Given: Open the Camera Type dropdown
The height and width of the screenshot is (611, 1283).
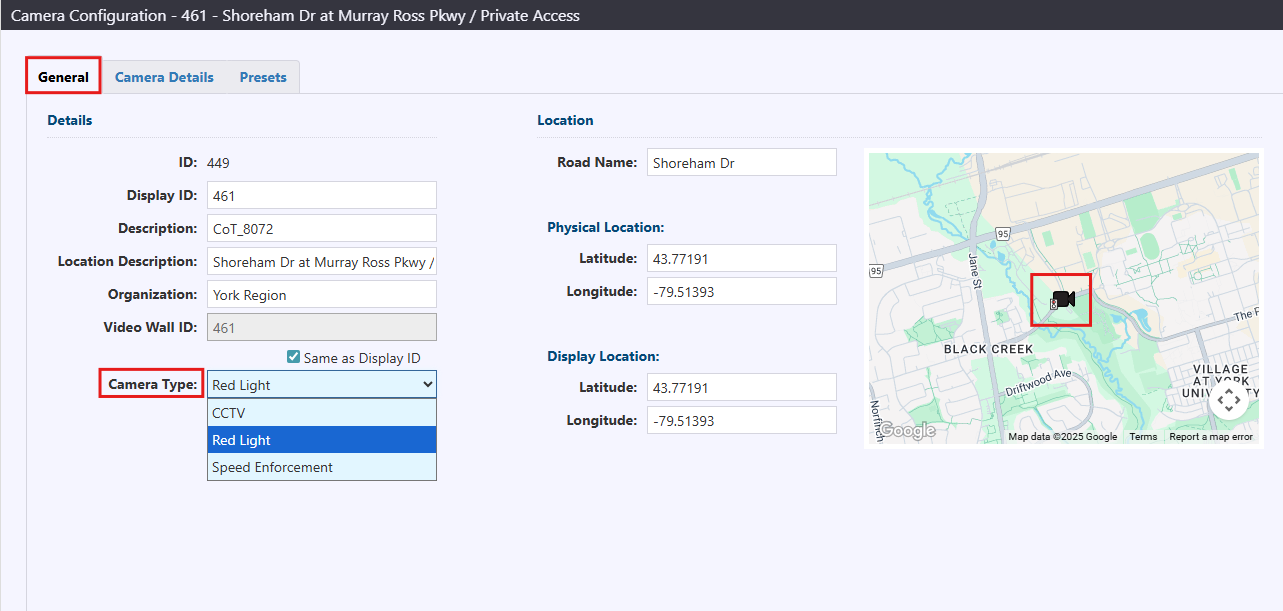Looking at the screenshot, I should click(x=321, y=385).
